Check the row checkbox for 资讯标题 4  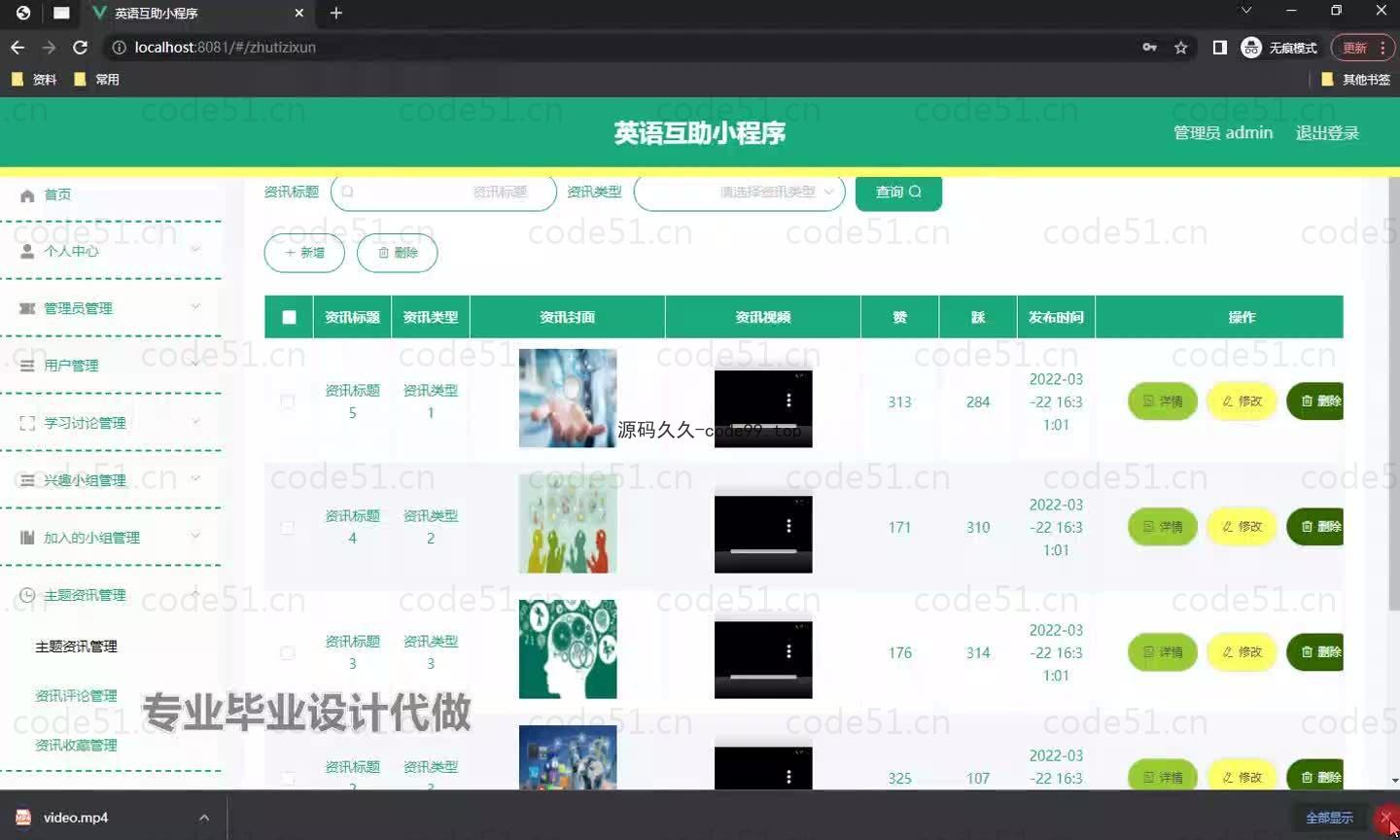pos(288,527)
